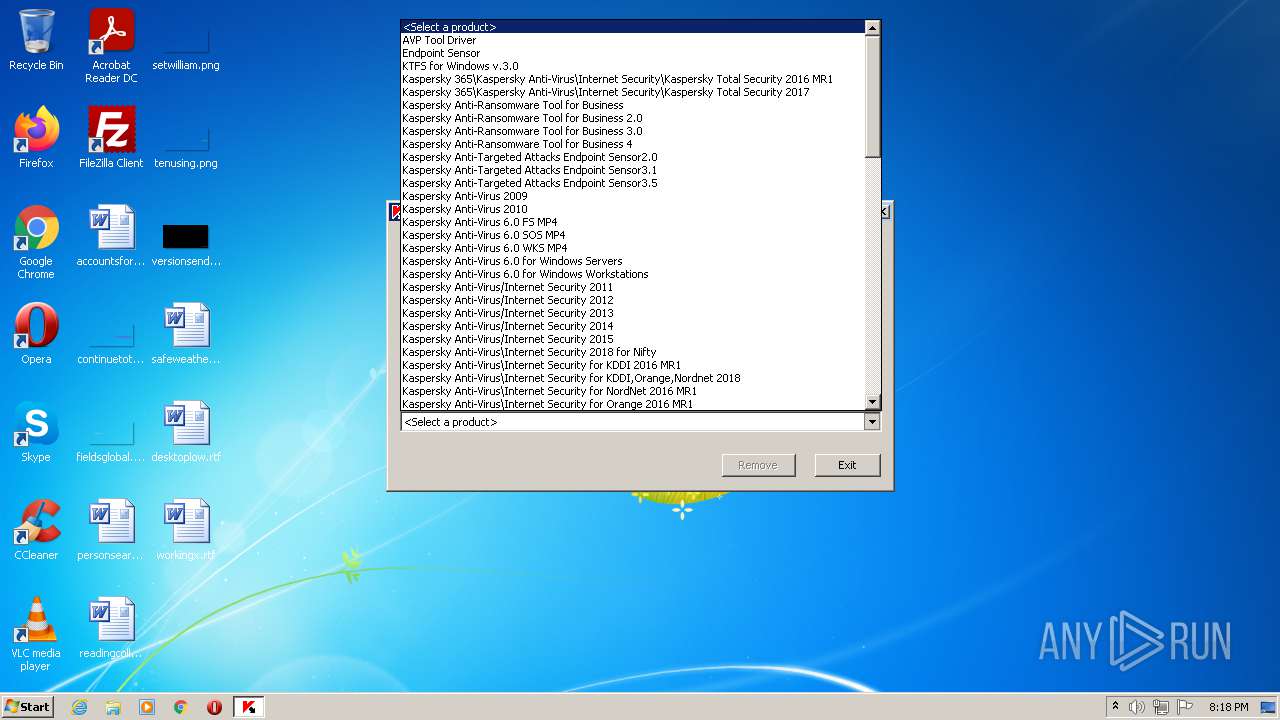Click the list scrollbar down arrow
This screenshot has height=720, width=1280.
872,402
